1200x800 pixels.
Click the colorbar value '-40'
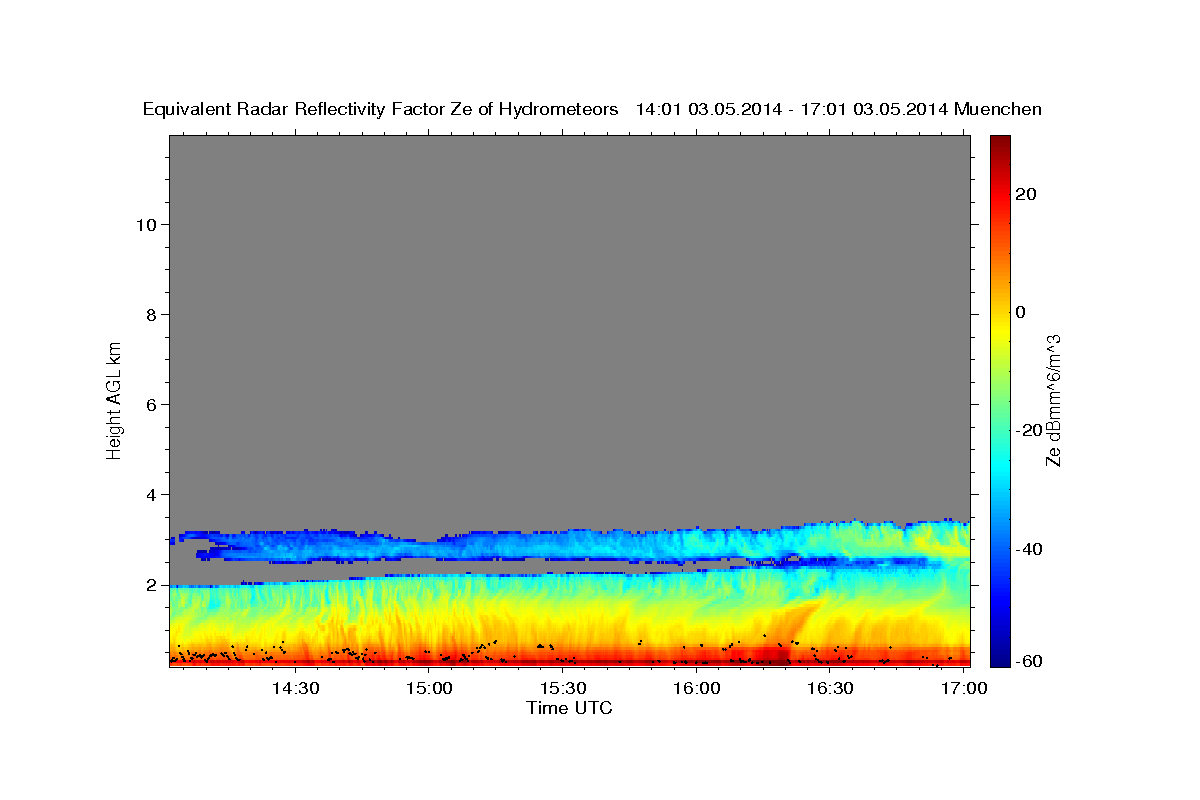1030,549
